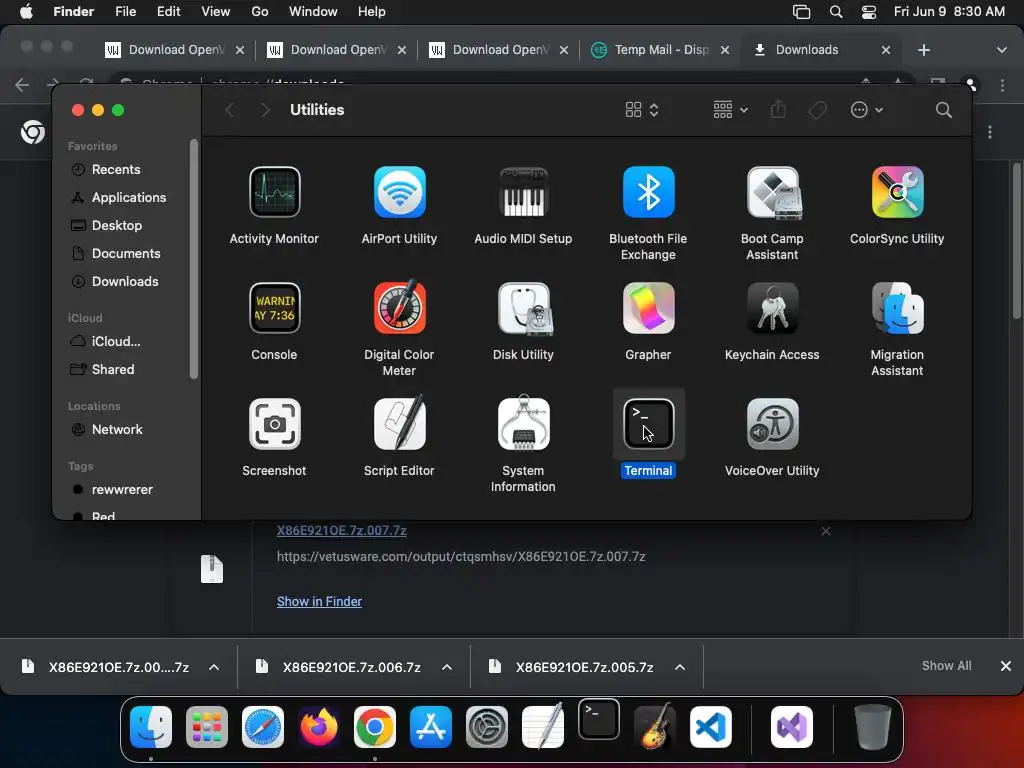Click the Finder Share toolbar button
This screenshot has width=1024, height=768.
tap(778, 110)
